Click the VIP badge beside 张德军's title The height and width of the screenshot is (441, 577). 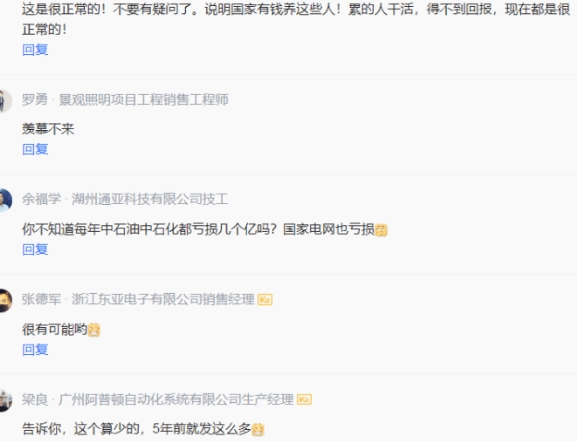pos(265,300)
